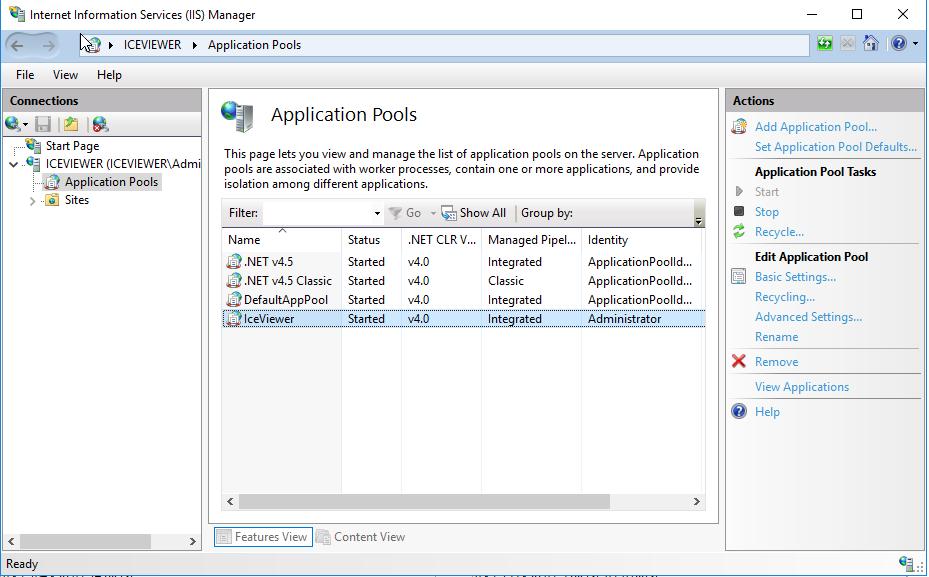Expand the Sites tree node
Image resolution: width=929 pixels, height=577 pixels.
pyautogui.click(x=33, y=201)
